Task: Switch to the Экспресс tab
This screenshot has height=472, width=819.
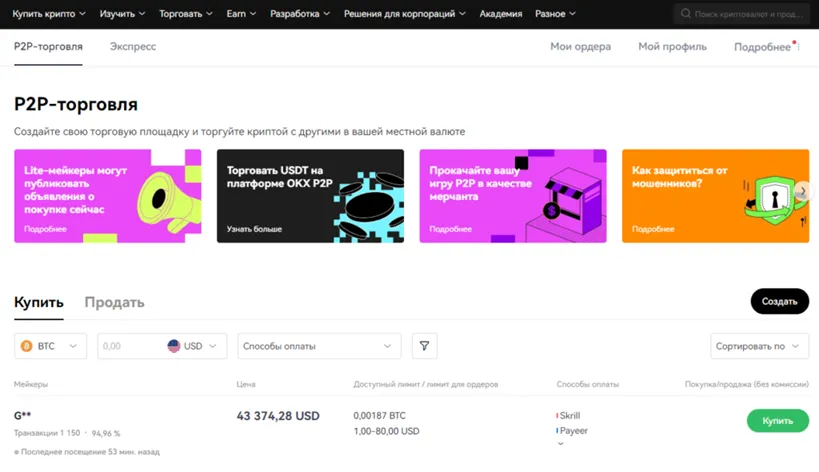Action: [133, 47]
